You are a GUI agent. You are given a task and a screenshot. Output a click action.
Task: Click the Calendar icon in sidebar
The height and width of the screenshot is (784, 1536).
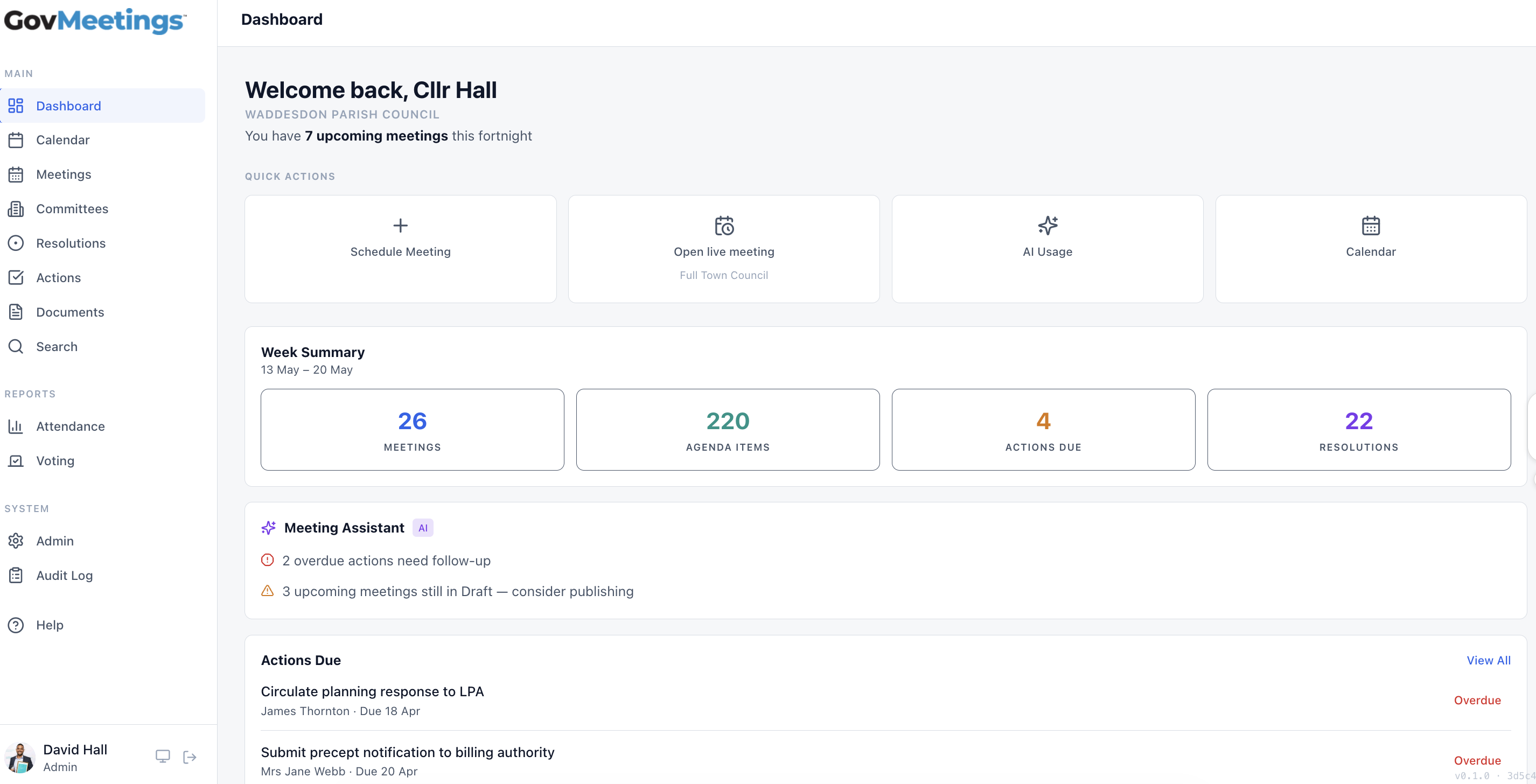click(16, 140)
